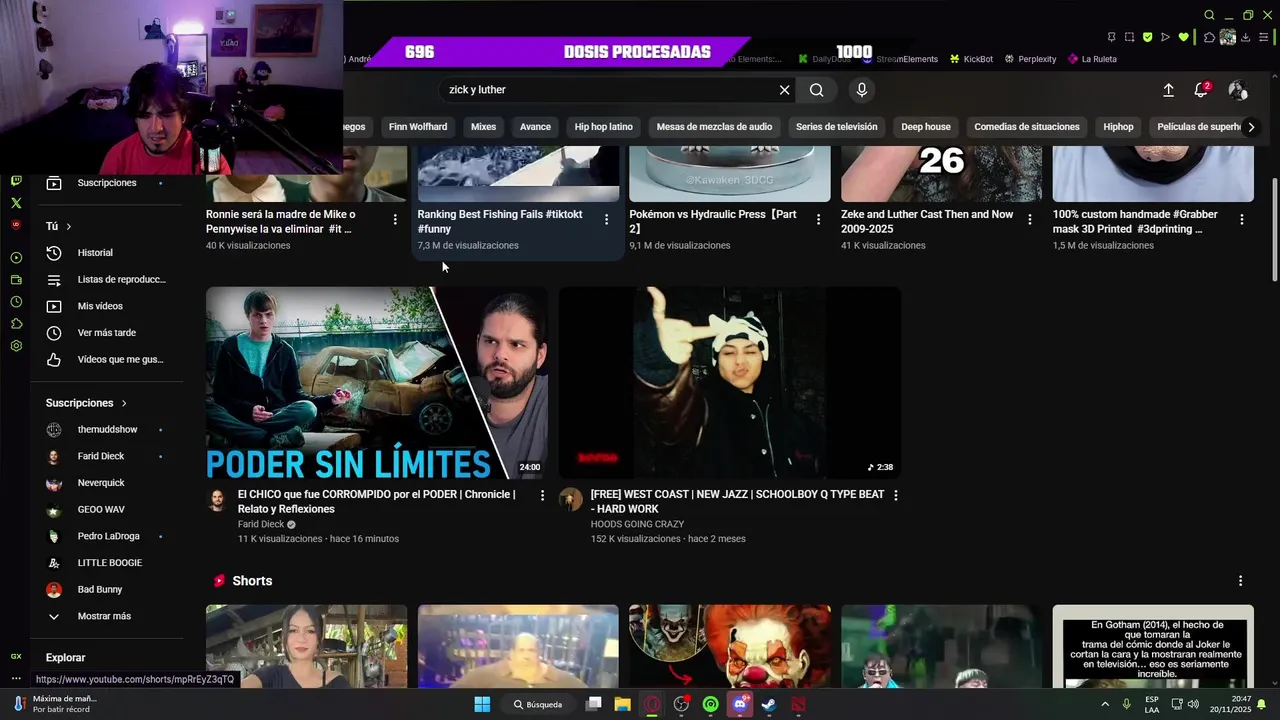
Task: Select the Deep house chip
Action: [926, 127]
